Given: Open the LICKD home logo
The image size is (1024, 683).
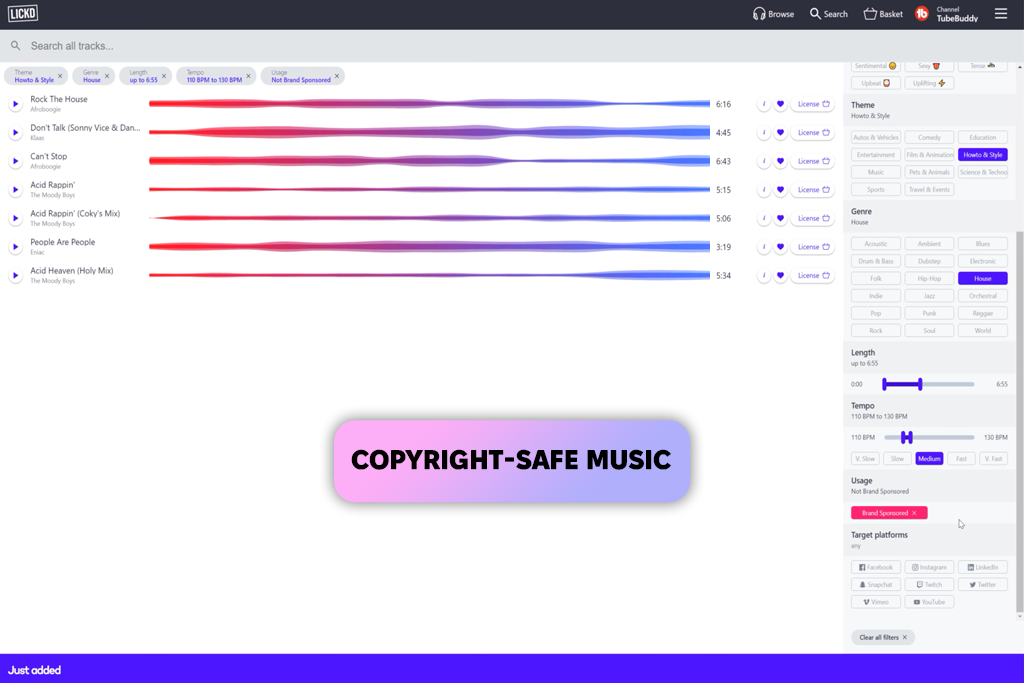Looking at the screenshot, I should (x=23, y=14).
